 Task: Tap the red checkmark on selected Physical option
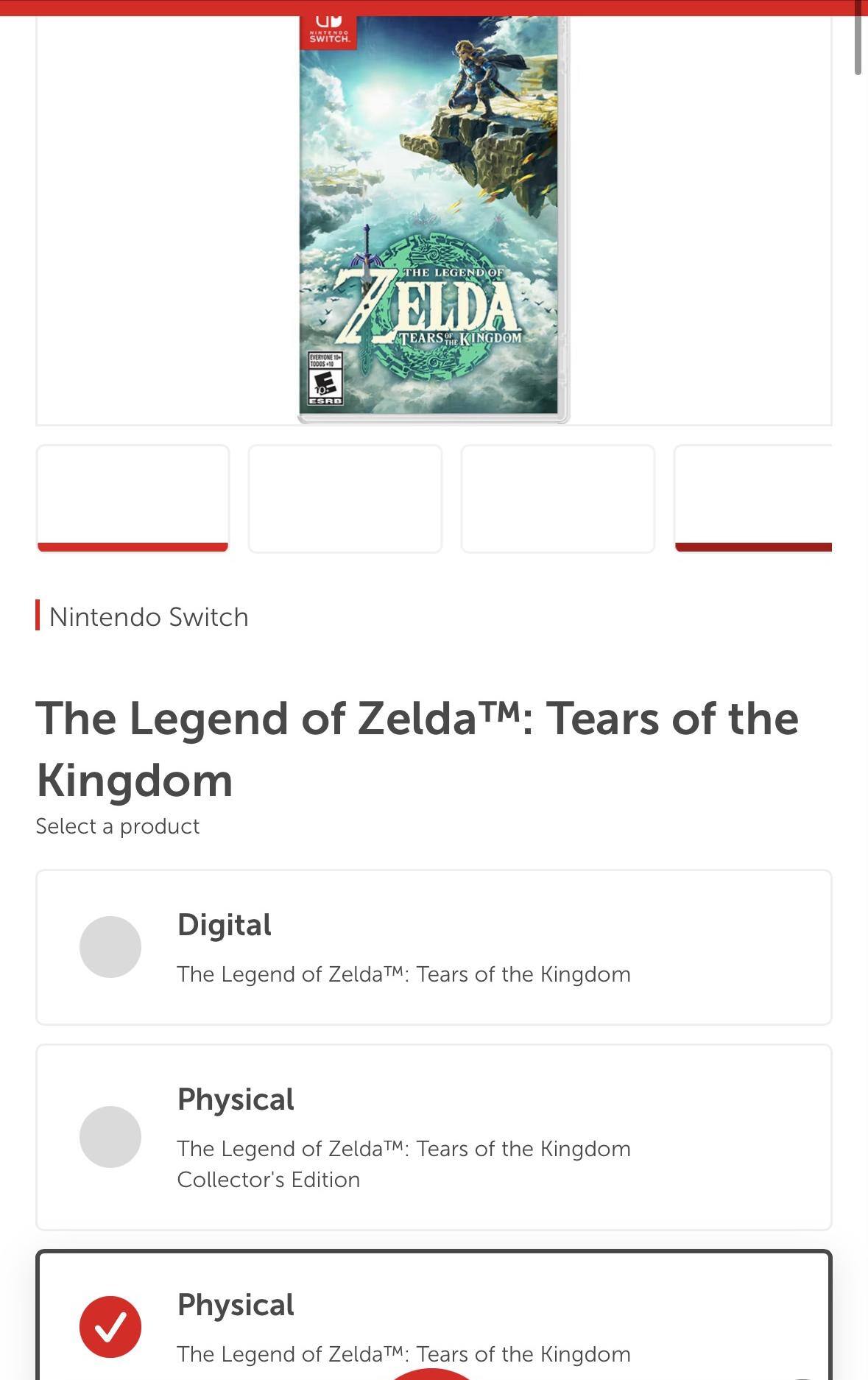click(x=110, y=1326)
